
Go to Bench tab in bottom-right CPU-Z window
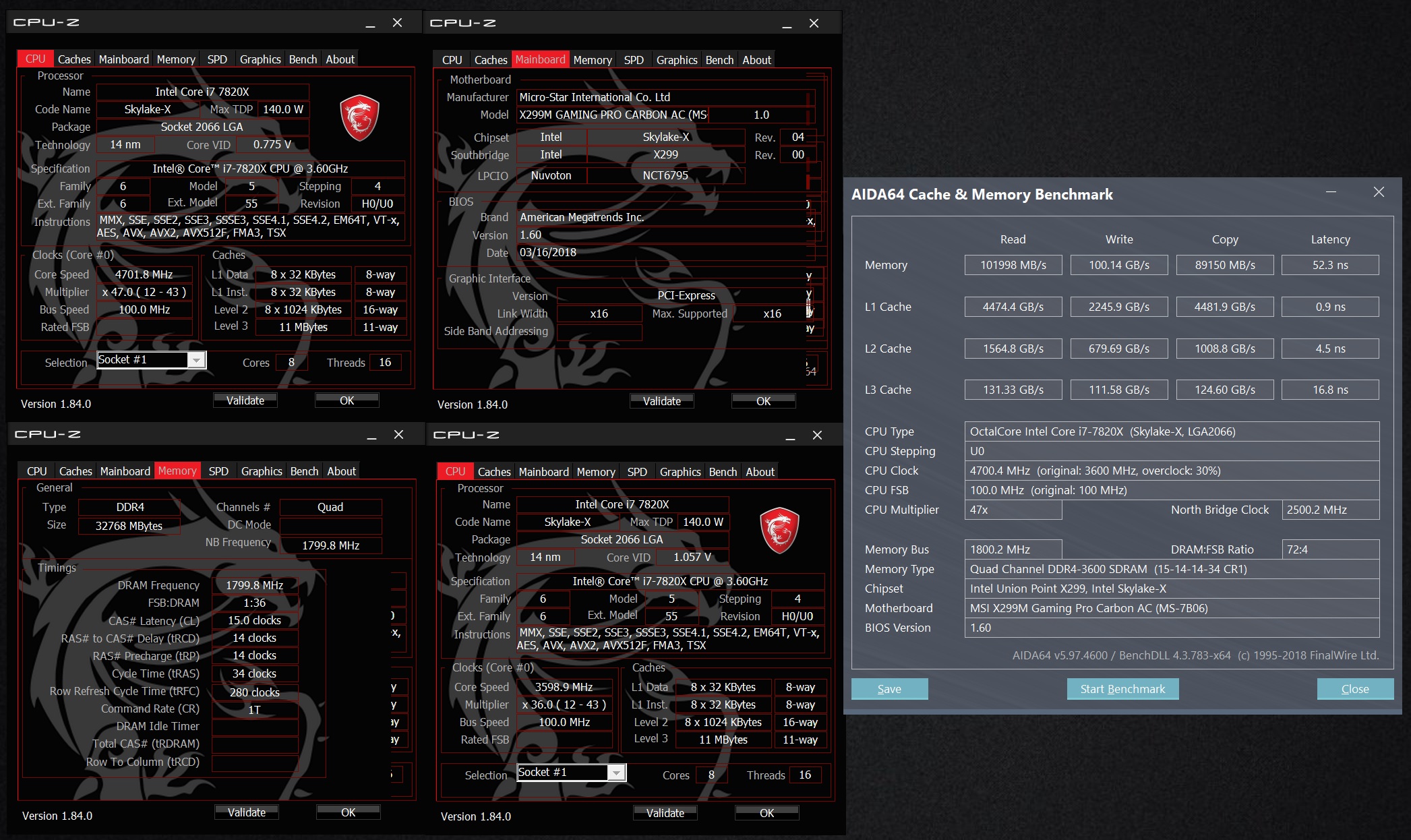(723, 472)
